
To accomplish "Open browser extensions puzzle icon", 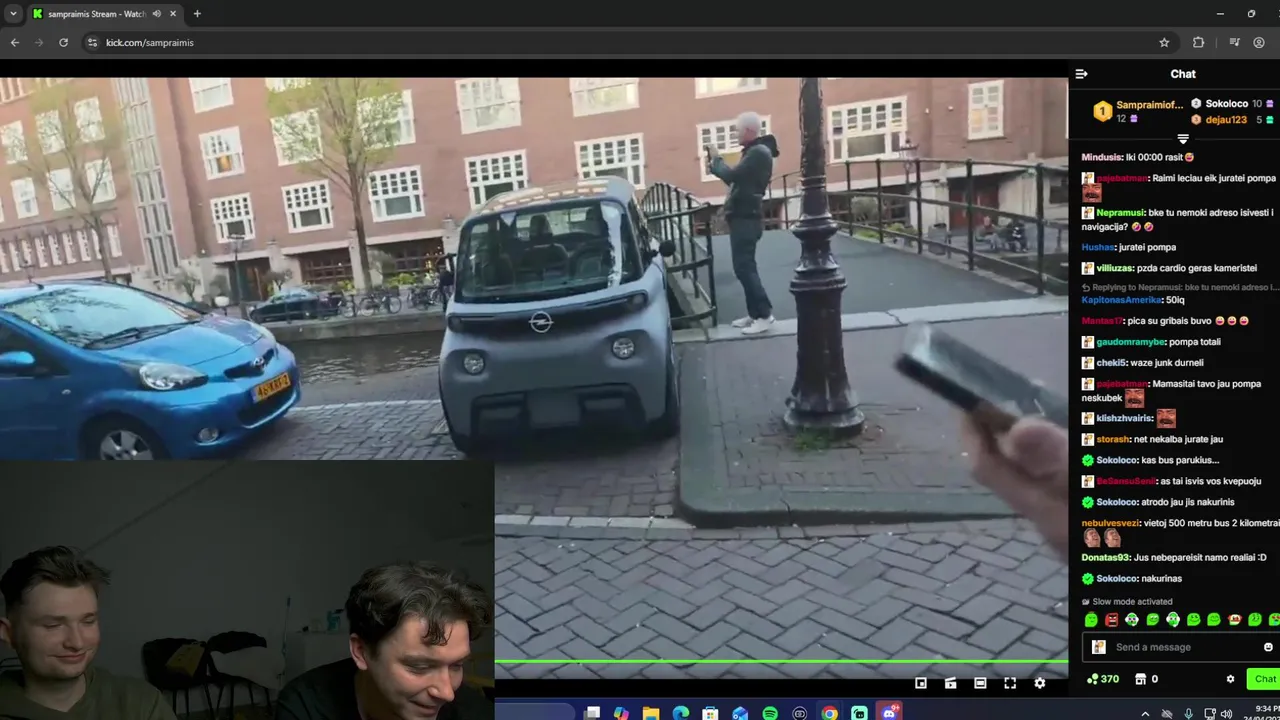I will [x=1198, y=43].
